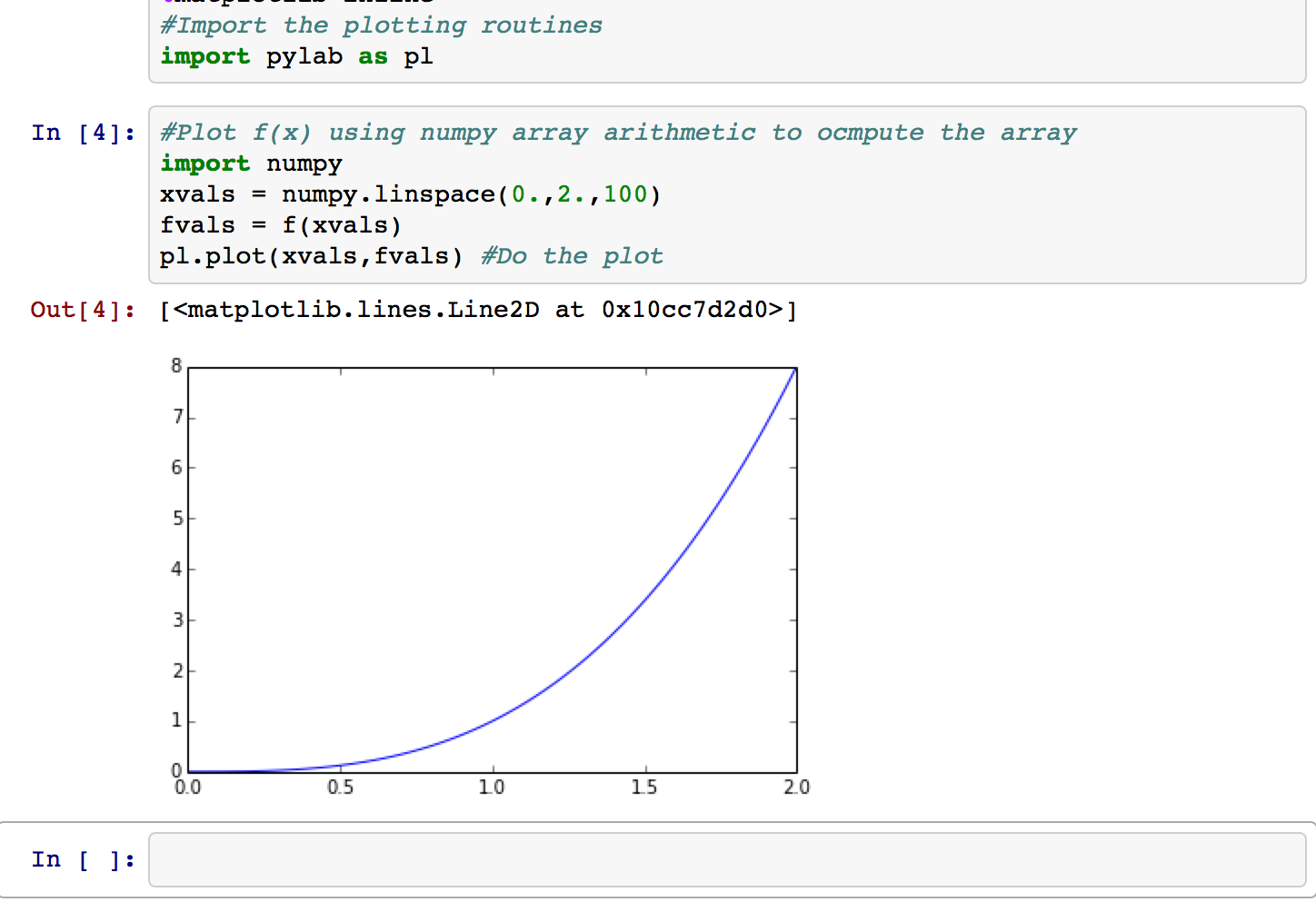Image resolution: width=1316 pixels, height=912 pixels.
Task: Place cursor on 'fvals = f(xvals)' line
Action: pos(280,225)
